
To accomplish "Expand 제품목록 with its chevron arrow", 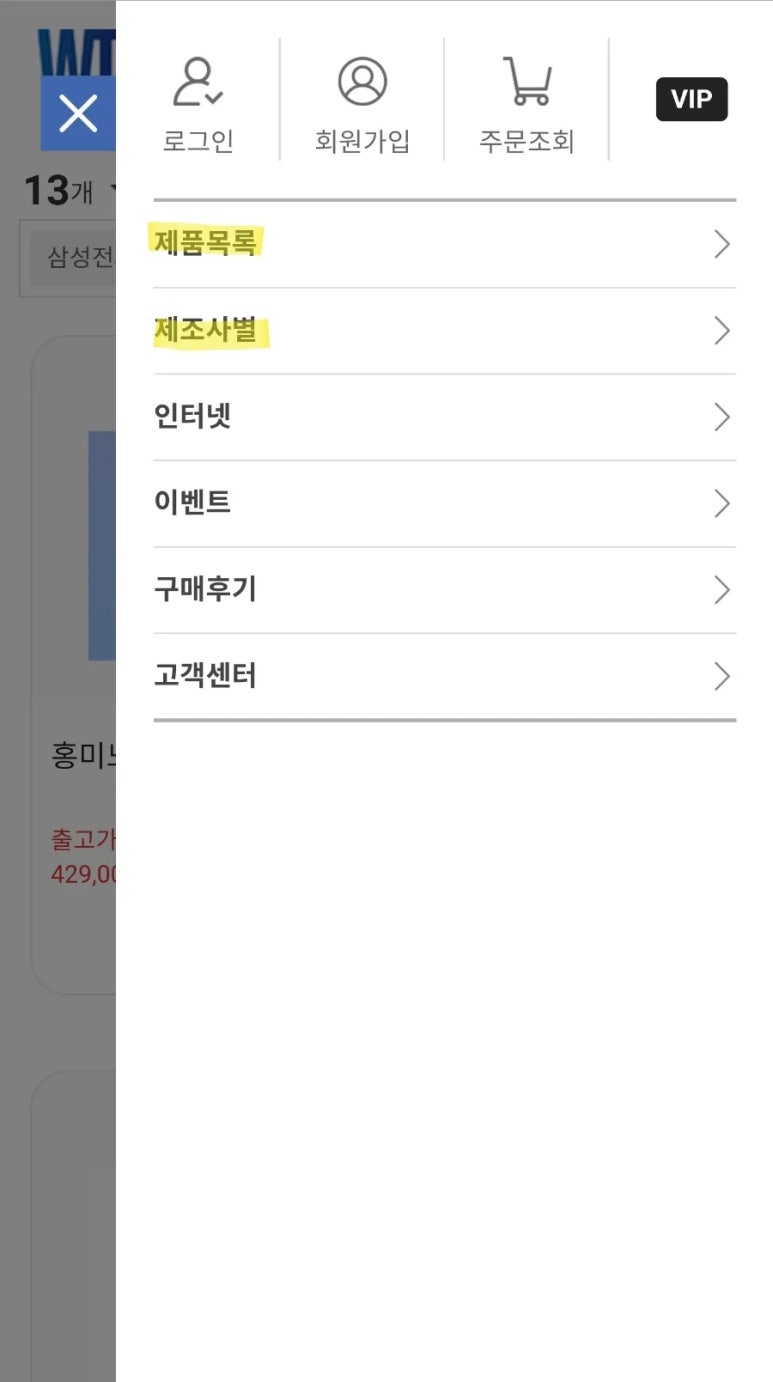I will tap(721, 244).
